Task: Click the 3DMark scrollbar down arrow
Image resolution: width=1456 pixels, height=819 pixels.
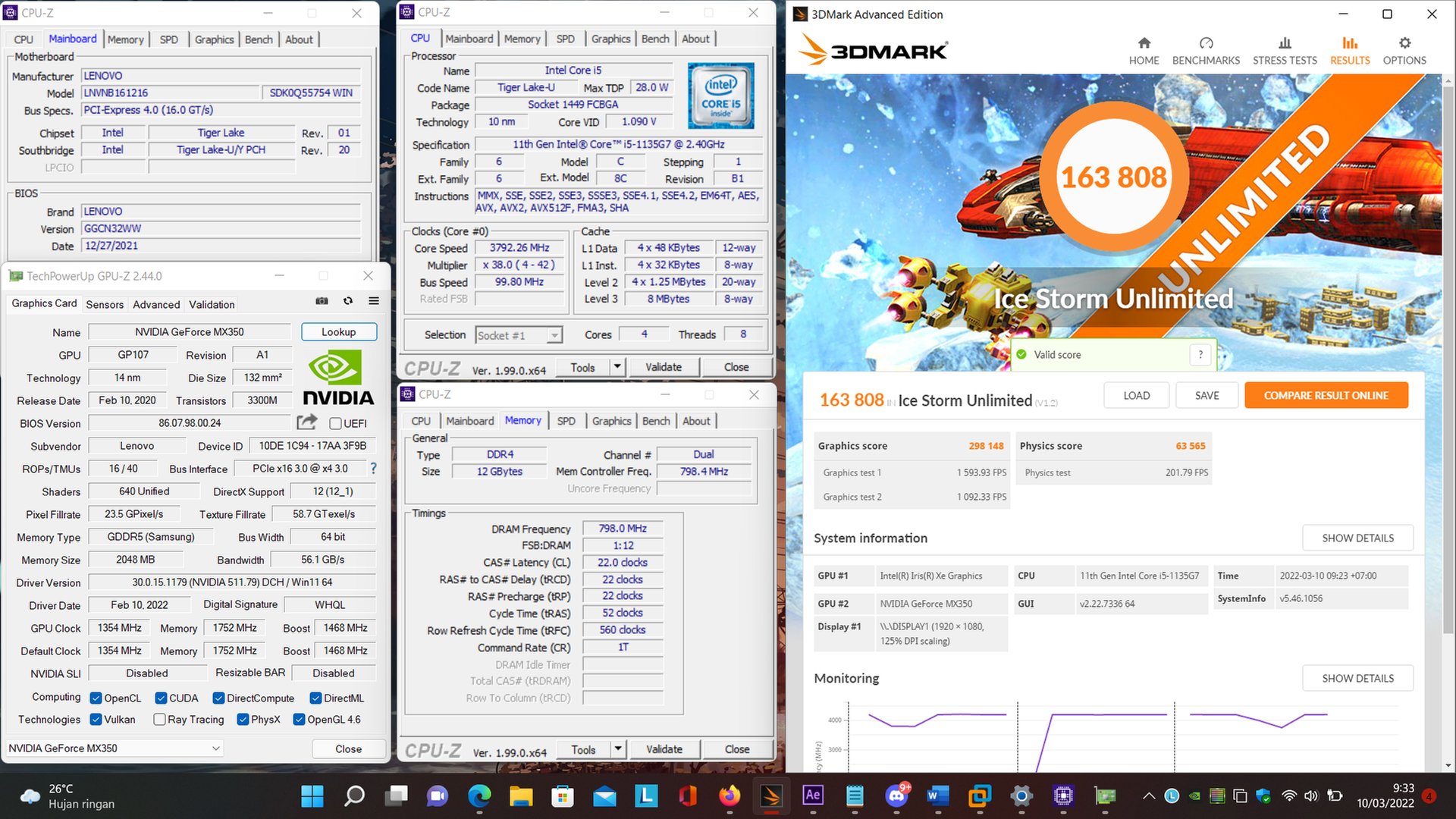Action: click(1448, 766)
